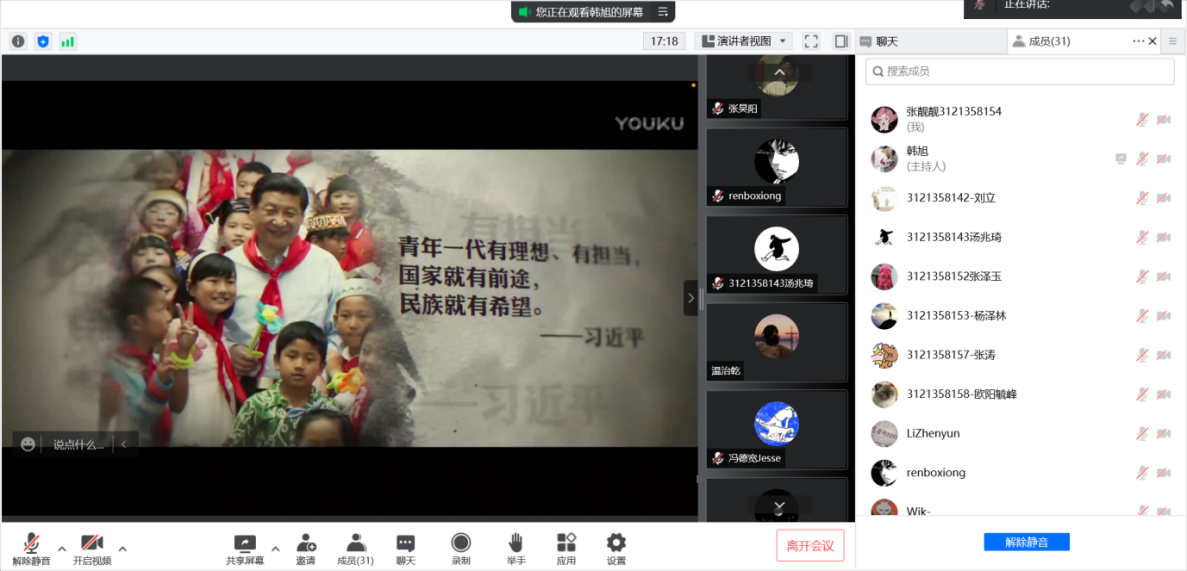Select member 张靓靓3121358154
The width and height of the screenshot is (1187, 571).
(x=1020, y=119)
